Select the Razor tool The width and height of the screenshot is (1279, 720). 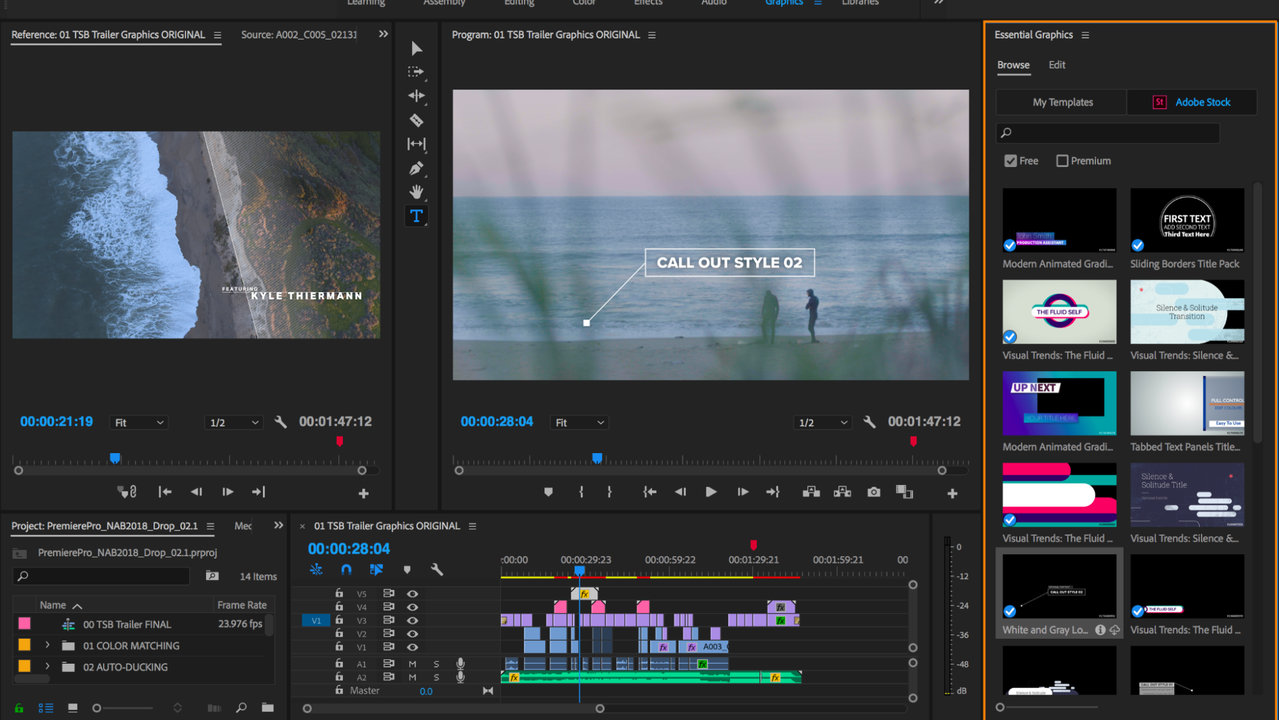tap(416, 120)
